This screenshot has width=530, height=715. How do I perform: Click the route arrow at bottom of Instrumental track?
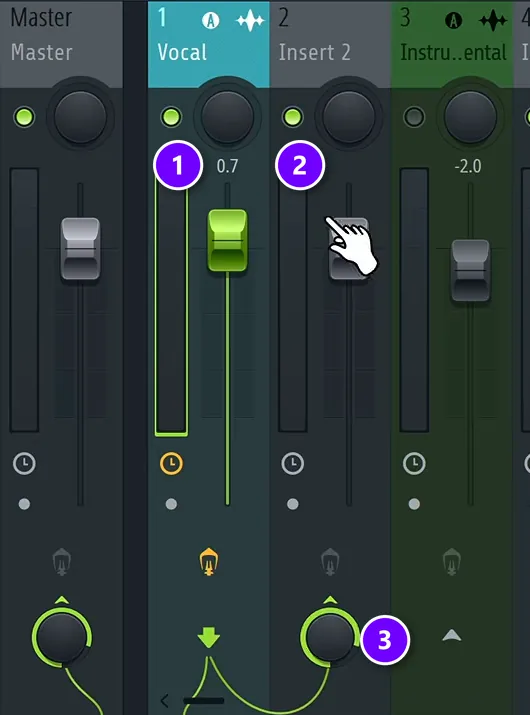point(452,635)
